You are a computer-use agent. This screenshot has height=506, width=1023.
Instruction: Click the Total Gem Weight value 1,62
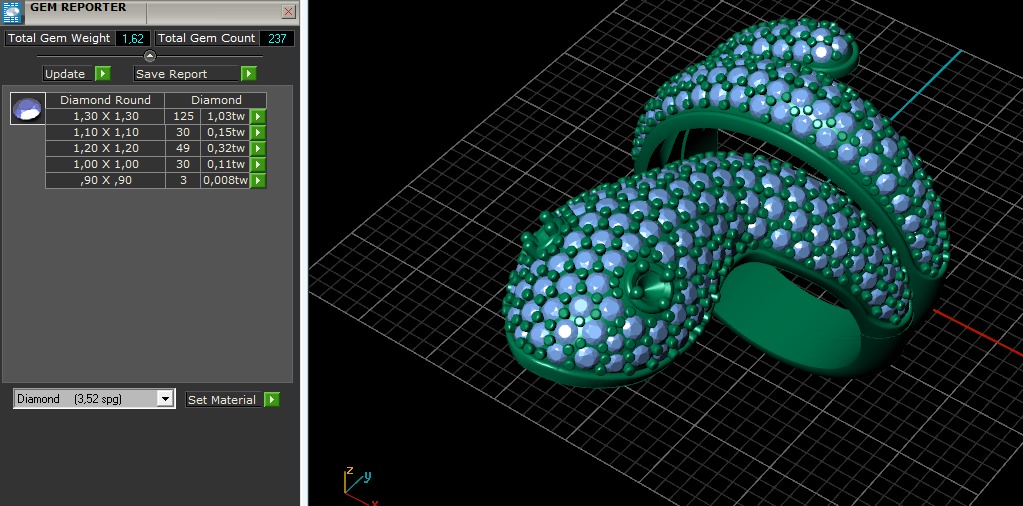pyautogui.click(x=133, y=38)
